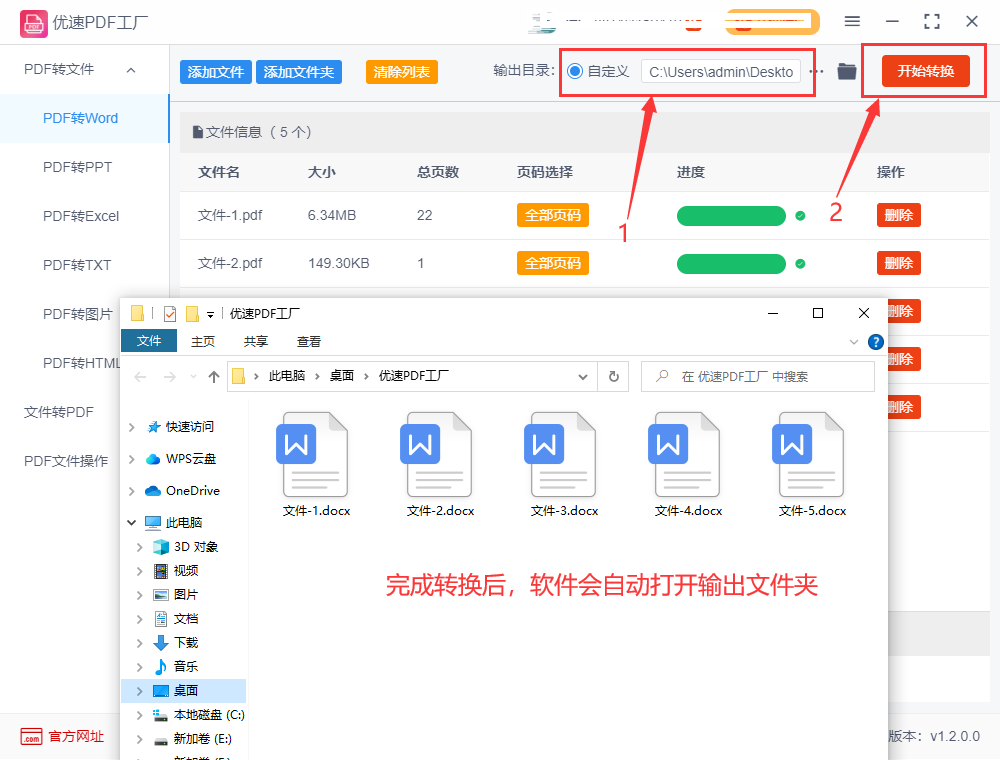Viewport: 1000px width, 760px height.
Task: Click green completion check for 文件-2.pdf
Action: pos(800,263)
